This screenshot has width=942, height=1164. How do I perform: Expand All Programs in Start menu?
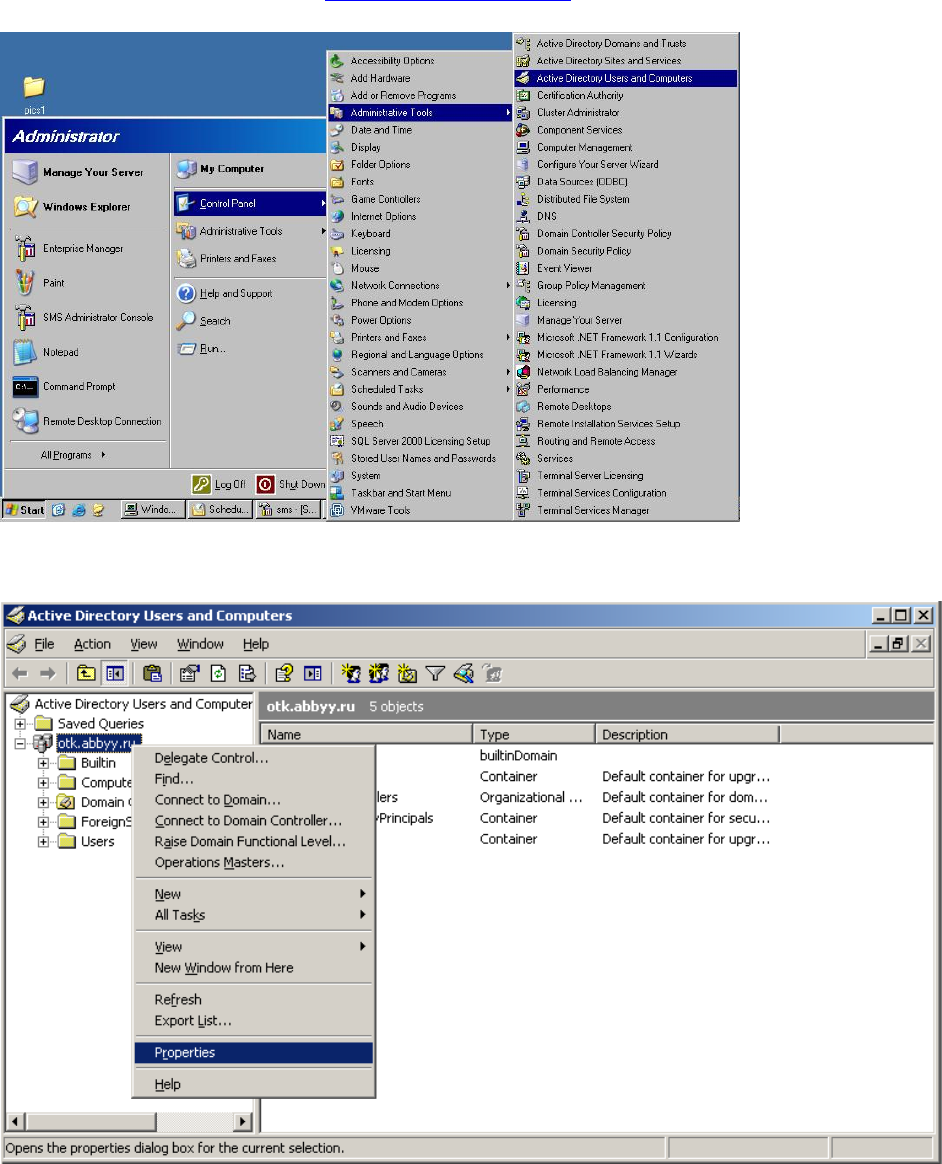[73, 455]
